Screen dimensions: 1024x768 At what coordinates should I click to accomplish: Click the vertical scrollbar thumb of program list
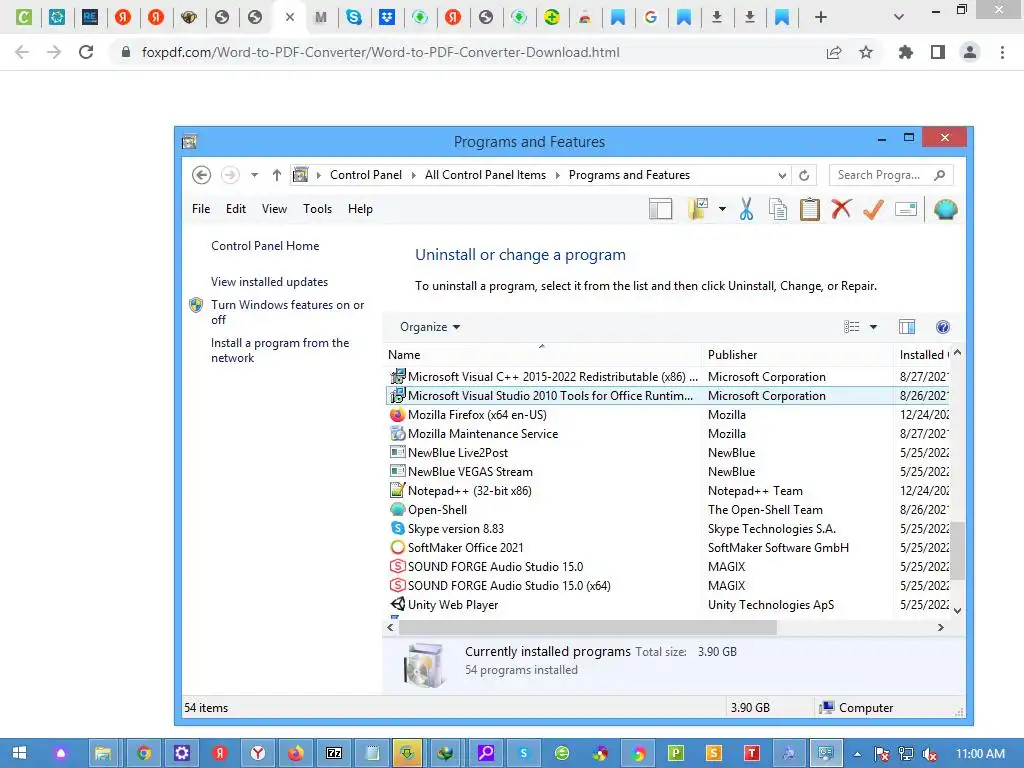[957, 551]
